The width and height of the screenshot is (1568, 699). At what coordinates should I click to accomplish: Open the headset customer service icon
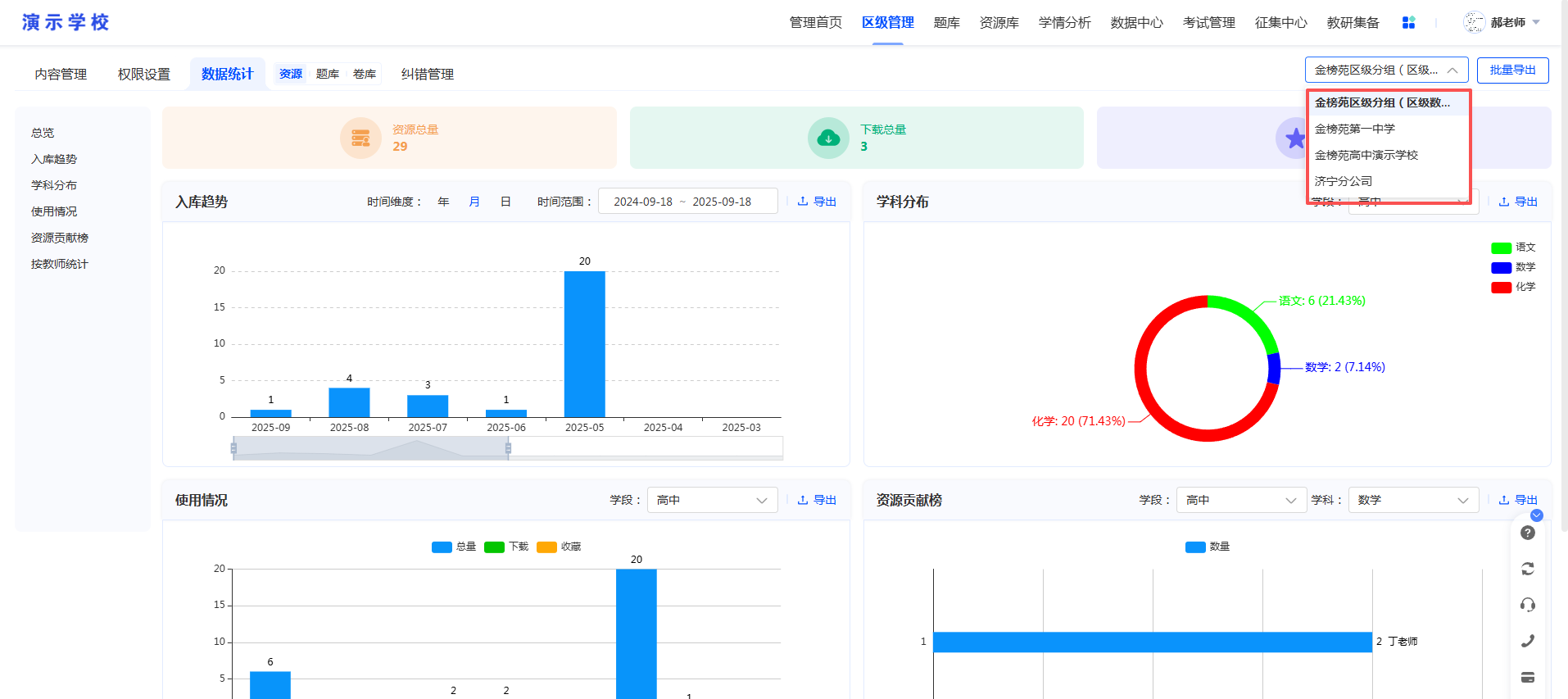1527,605
